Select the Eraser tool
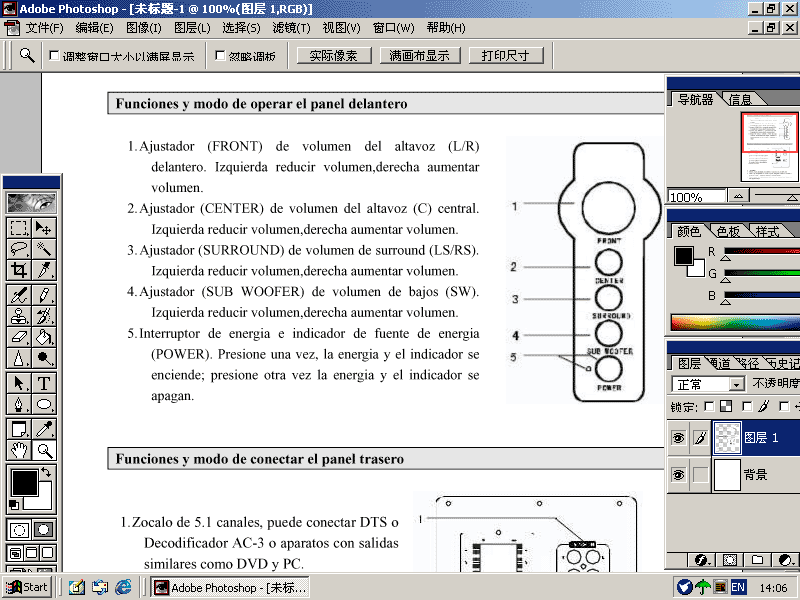Viewport: 800px width, 600px height. [x=19, y=337]
